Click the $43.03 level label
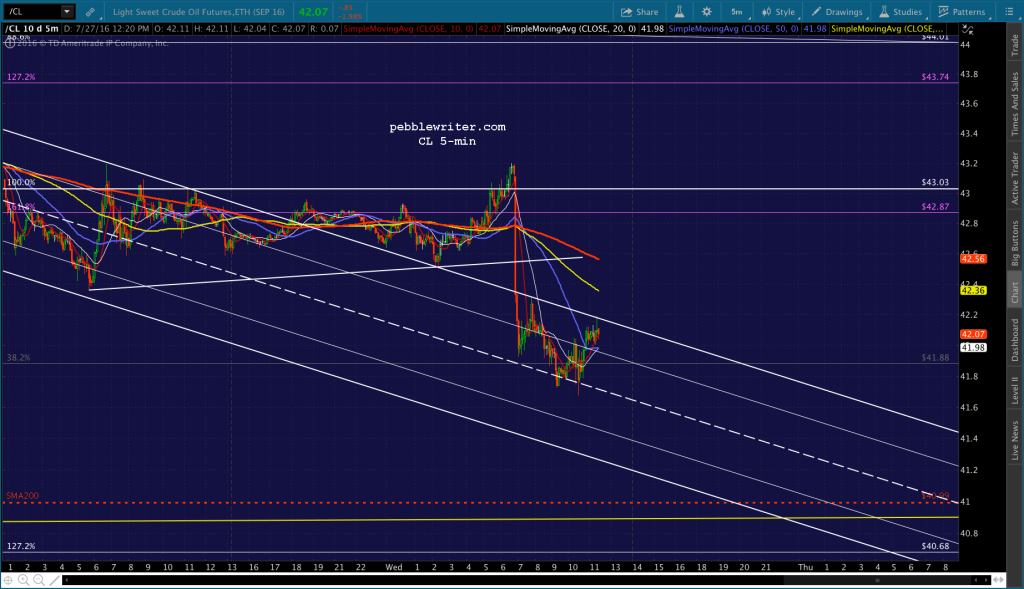1024x589 pixels. coord(935,182)
